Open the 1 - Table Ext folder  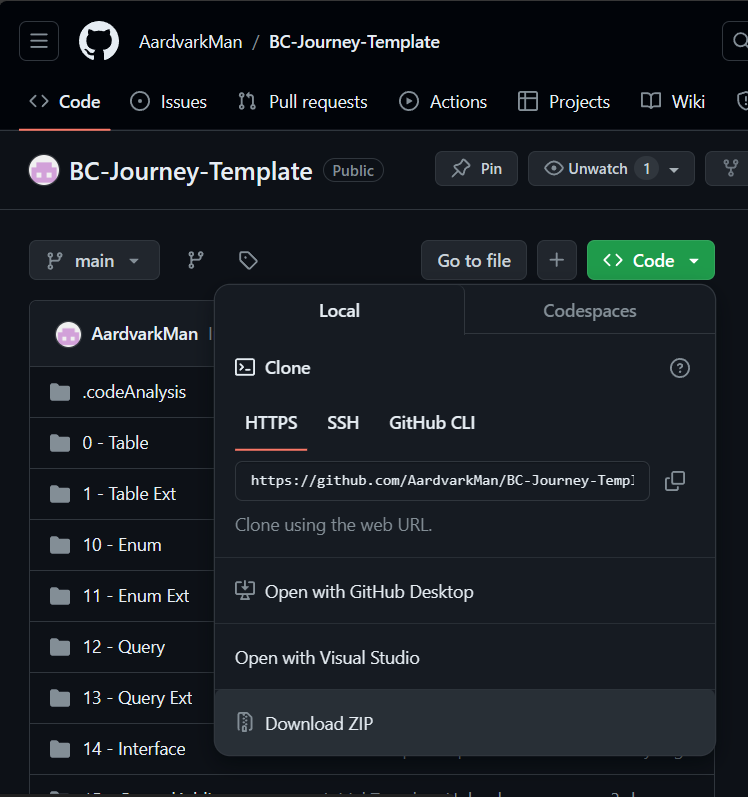(x=129, y=494)
